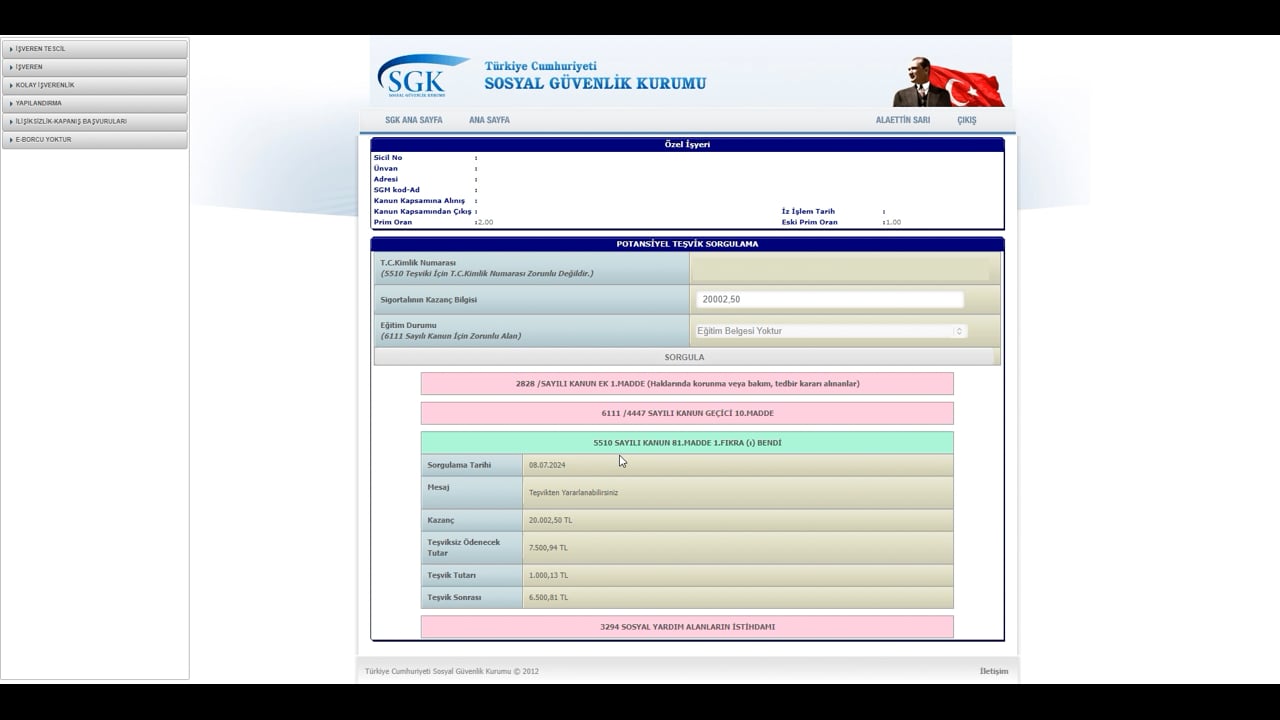The height and width of the screenshot is (720, 1280).
Task: Select the Teşvik Sonrası value 6.500,81 TL
Action: [x=548, y=597]
